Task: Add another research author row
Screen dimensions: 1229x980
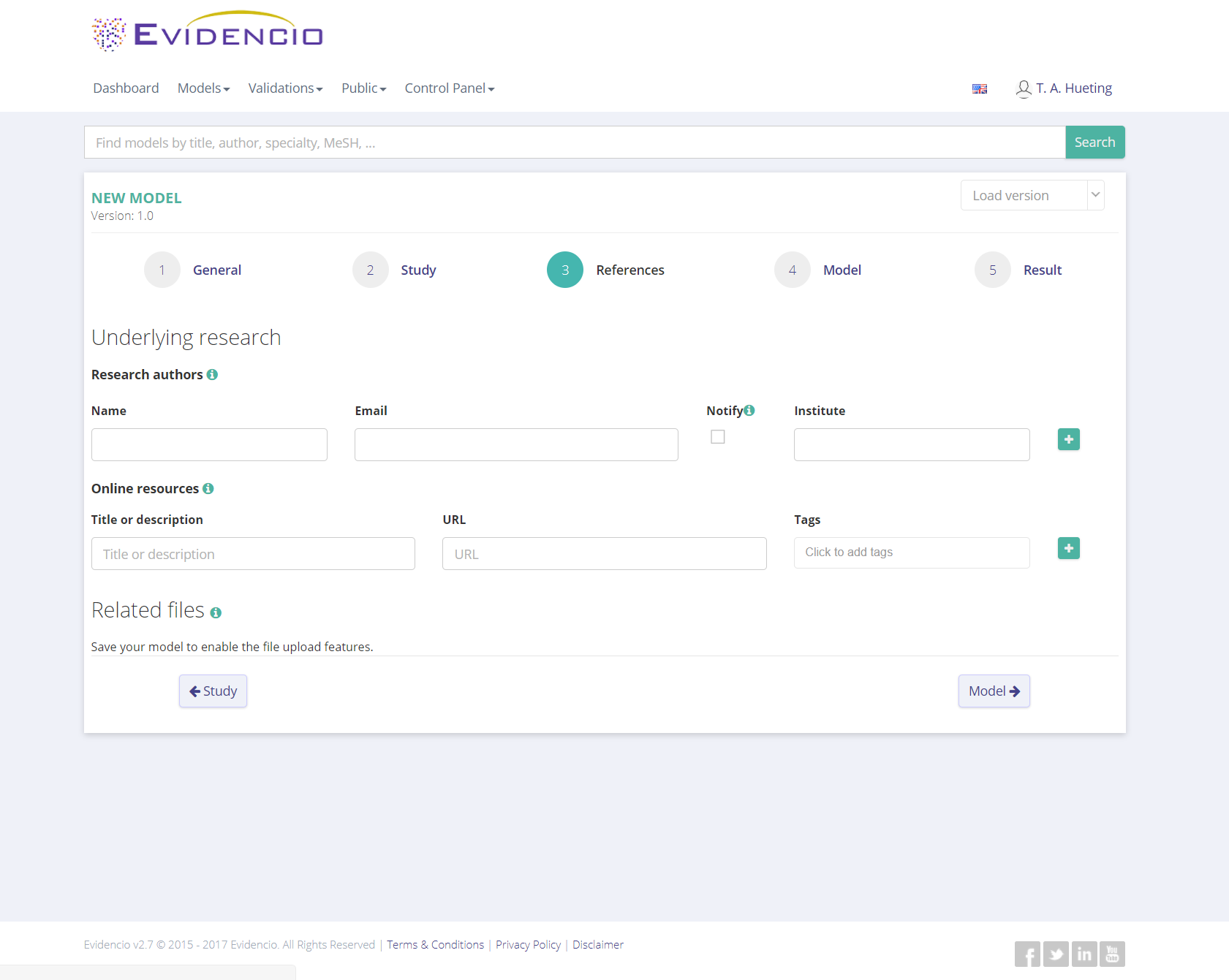Action: (x=1068, y=439)
